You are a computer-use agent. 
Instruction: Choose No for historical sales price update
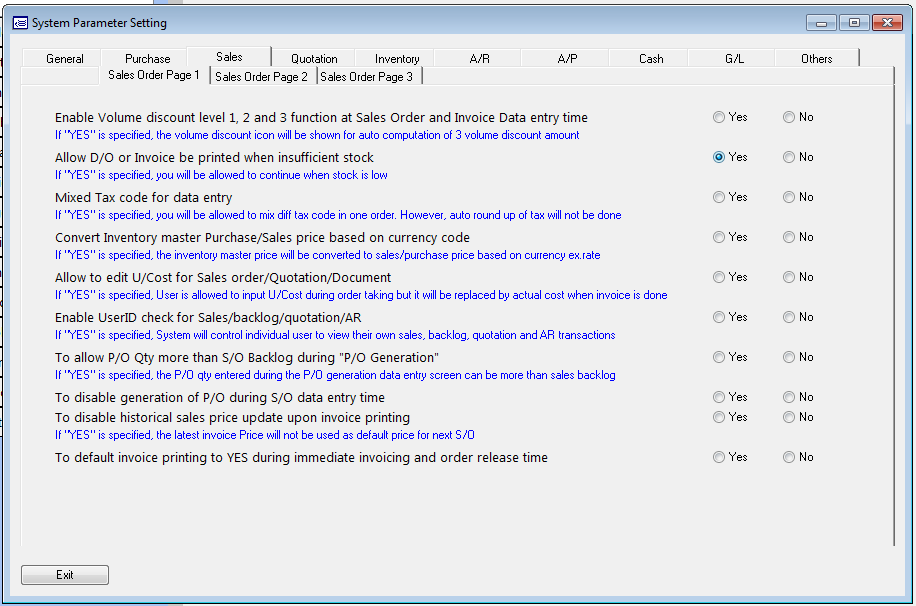pyautogui.click(x=789, y=417)
